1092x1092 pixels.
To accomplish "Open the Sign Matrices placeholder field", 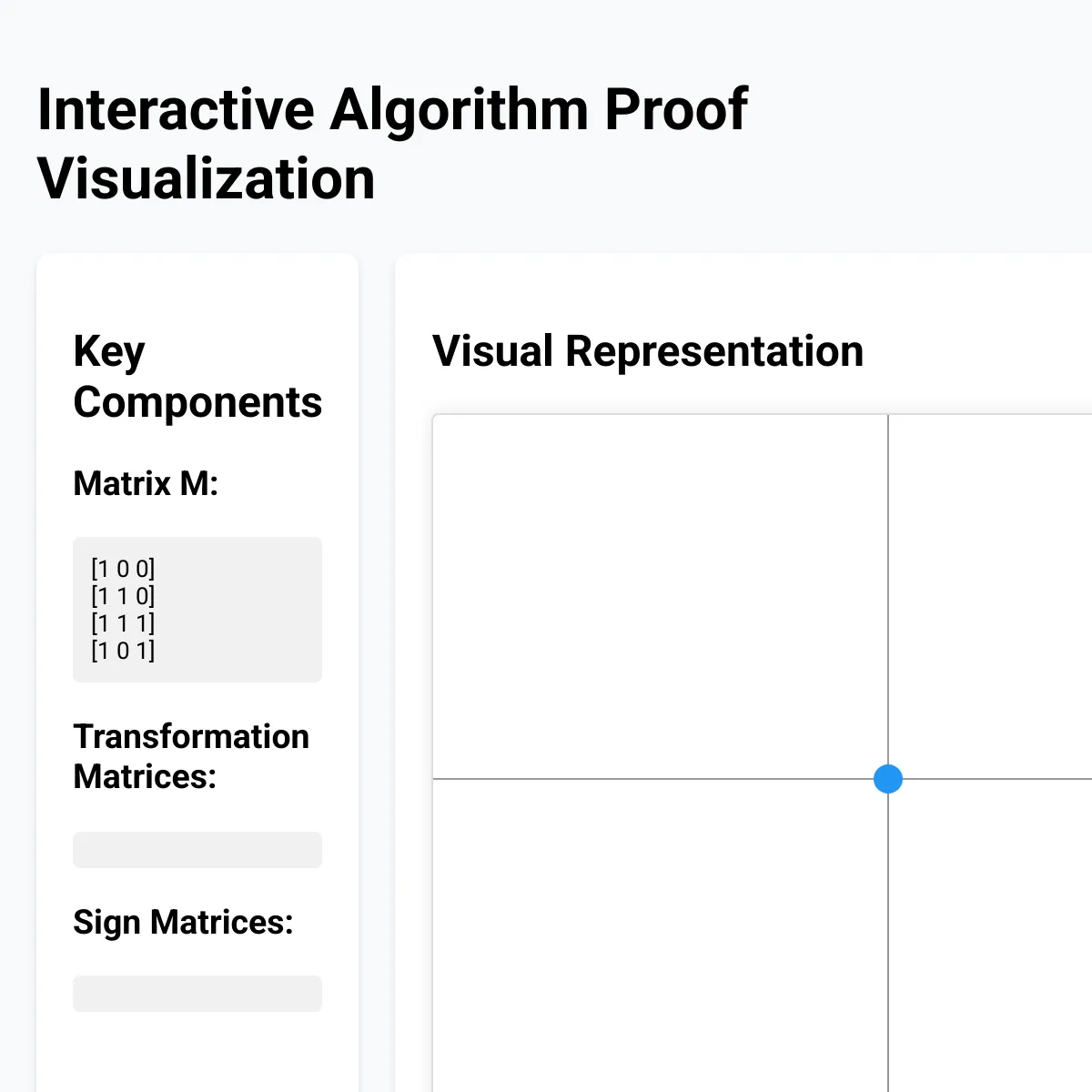I will 197,993.
